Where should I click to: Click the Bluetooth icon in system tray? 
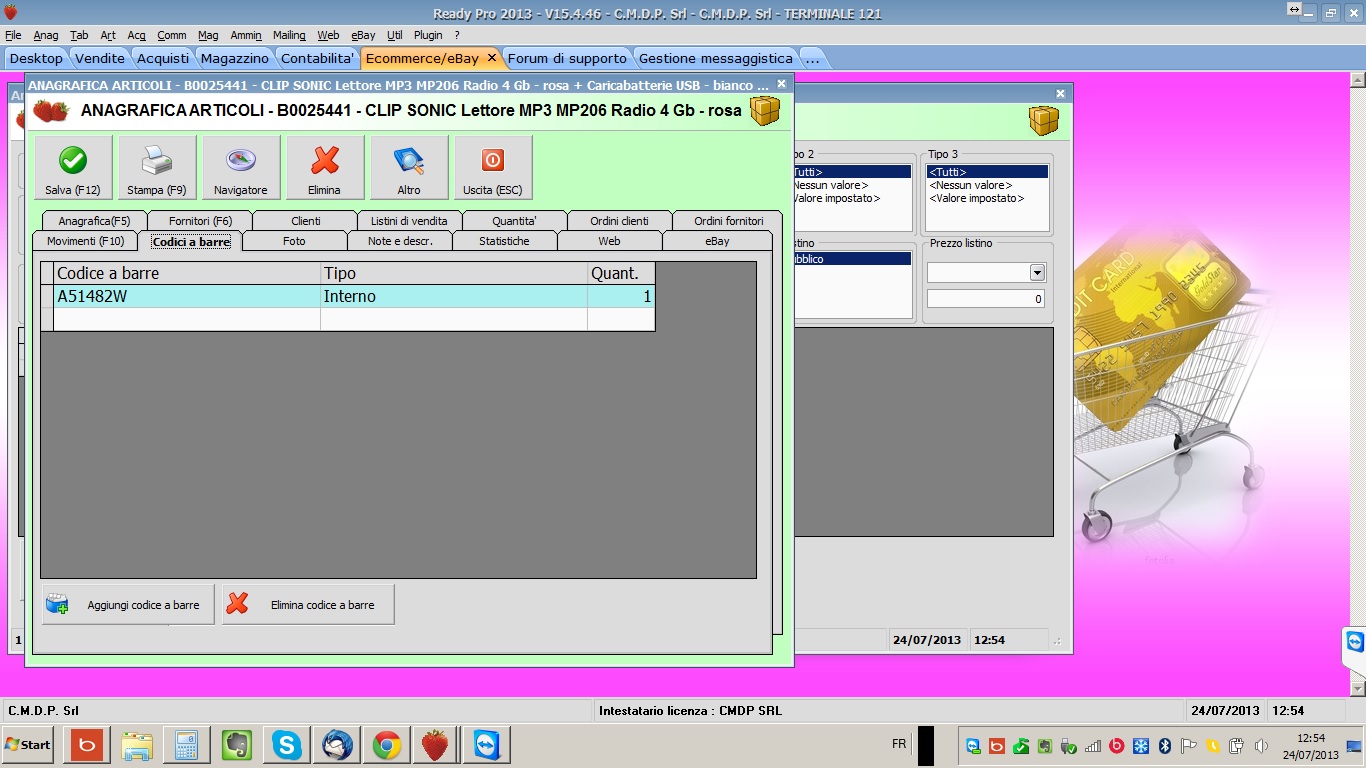coord(1164,746)
